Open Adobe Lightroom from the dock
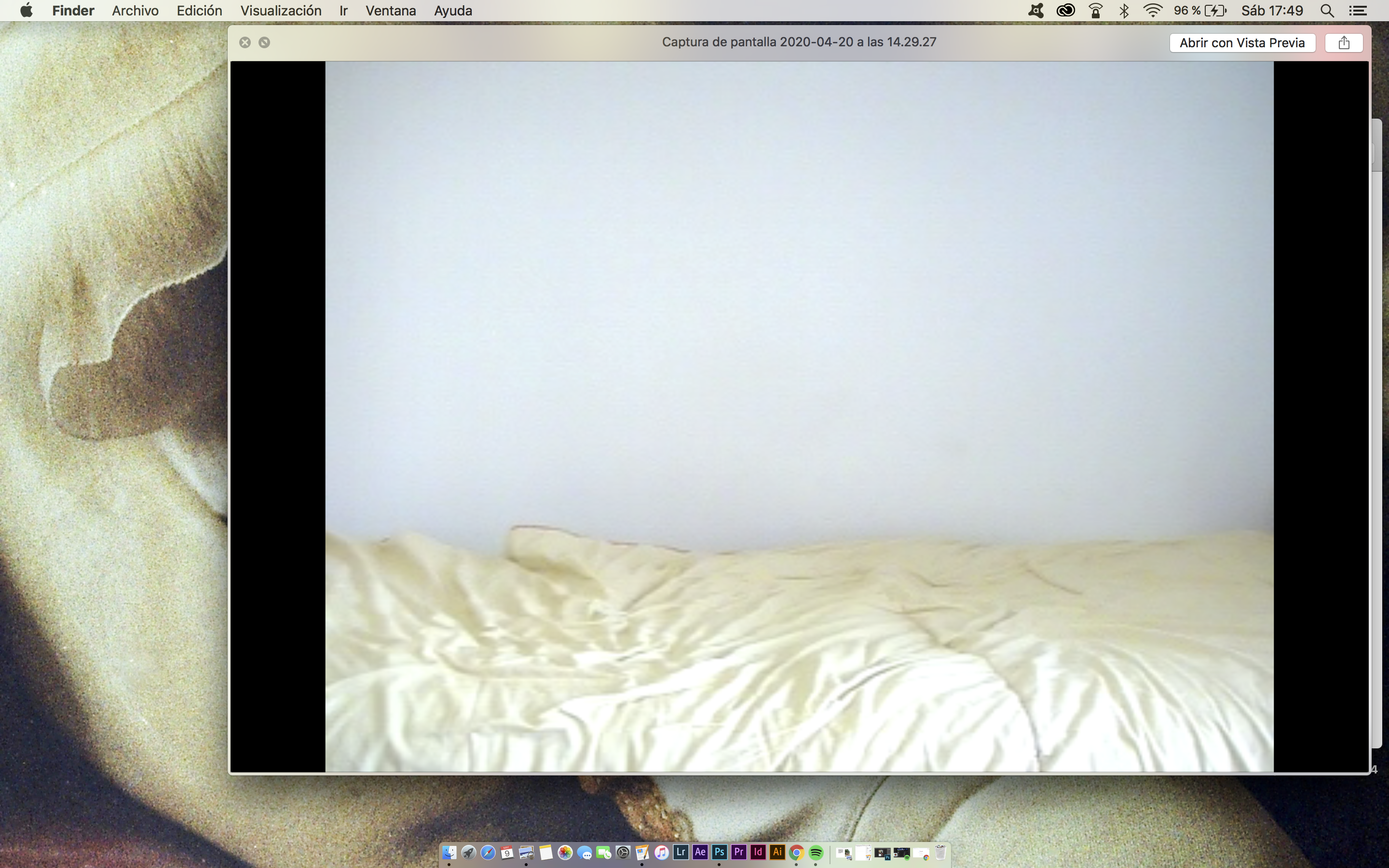 coord(681,852)
